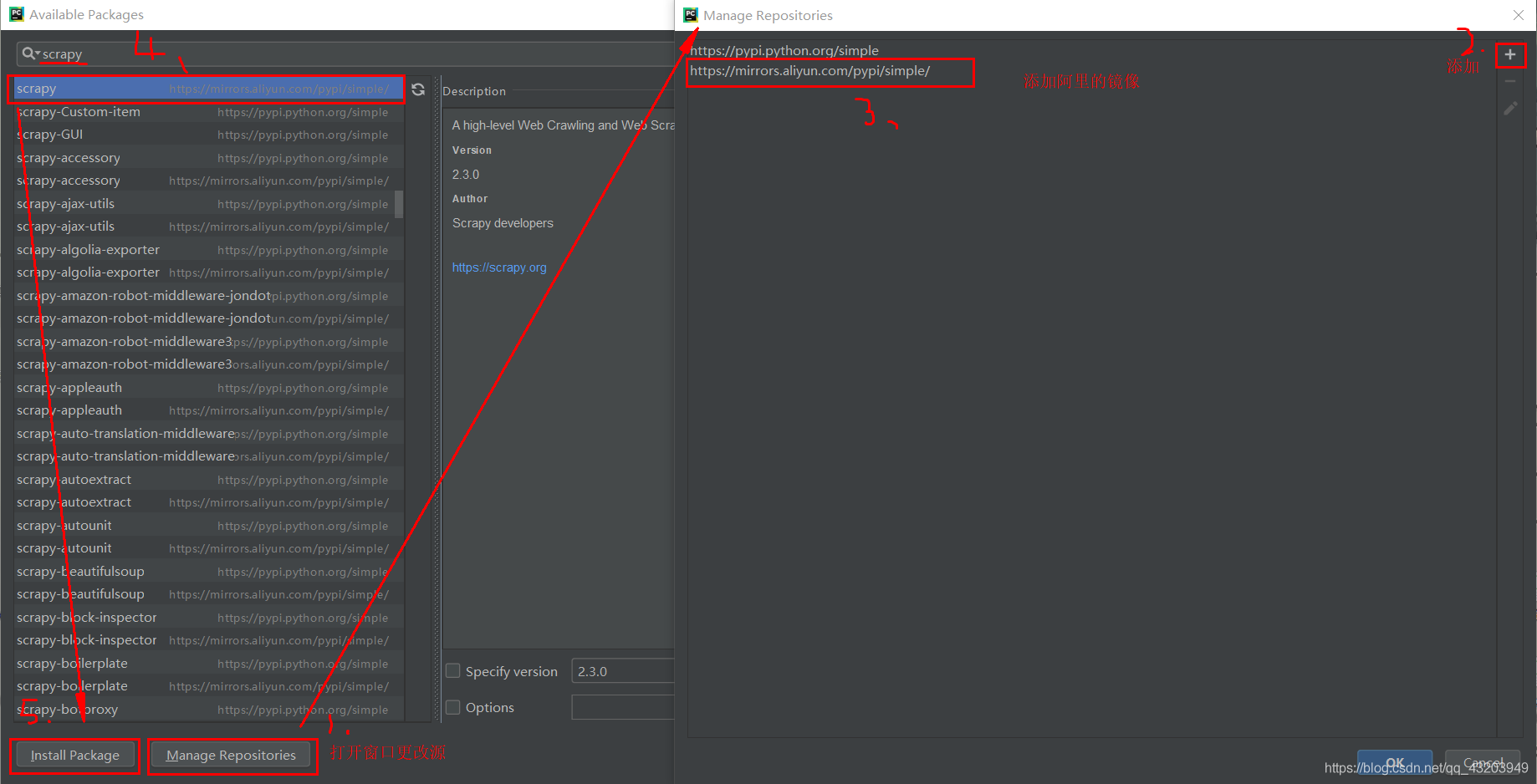Reload the package list with the refresh icon
Screen dimensions: 1537x784
pyautogui.click(x=418, y=89)
